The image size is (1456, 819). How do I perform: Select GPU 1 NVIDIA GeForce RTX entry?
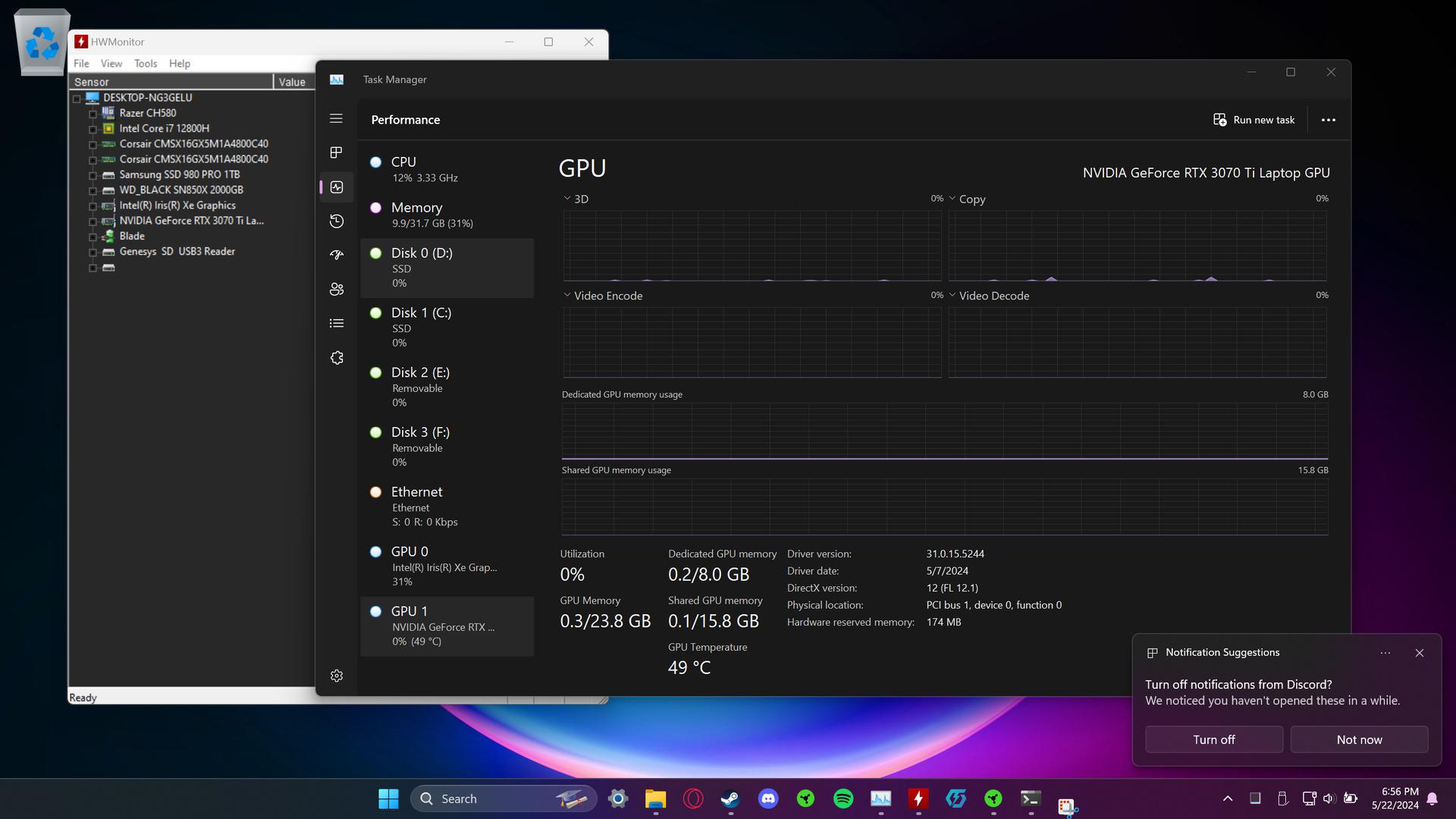click(x=447, y=626)
